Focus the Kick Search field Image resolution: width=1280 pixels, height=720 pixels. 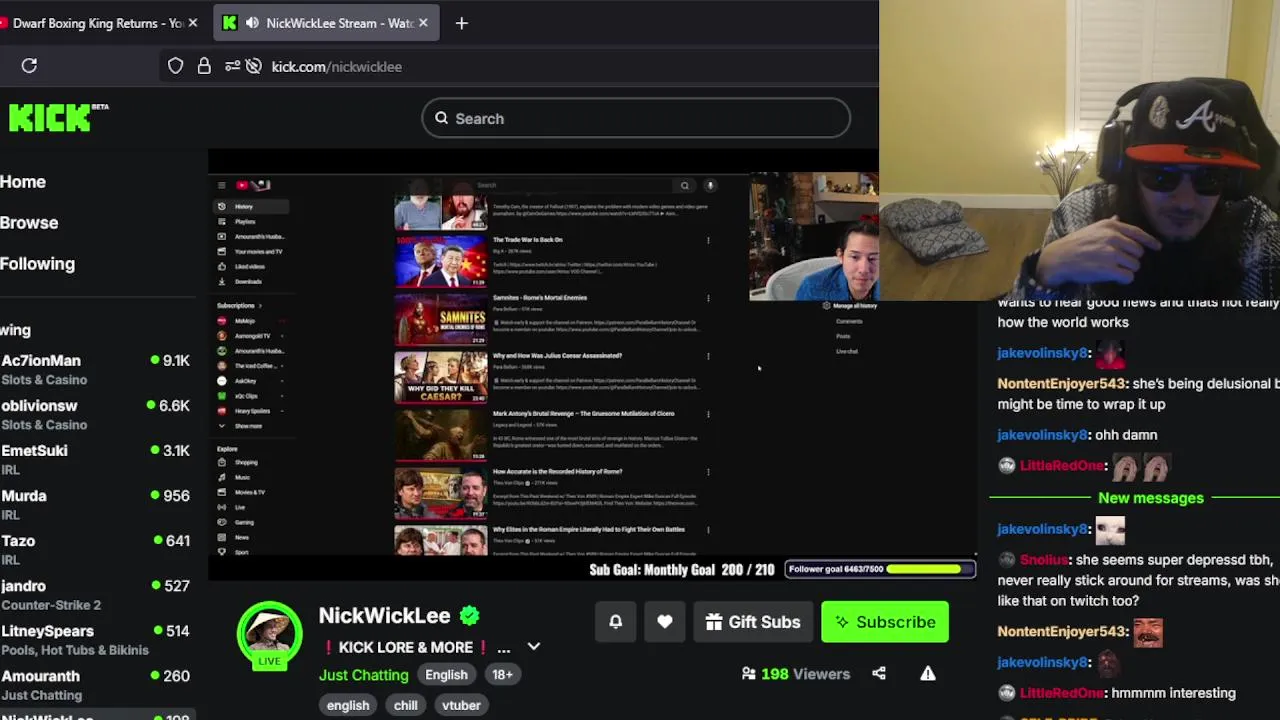click(x=636, y=118)
